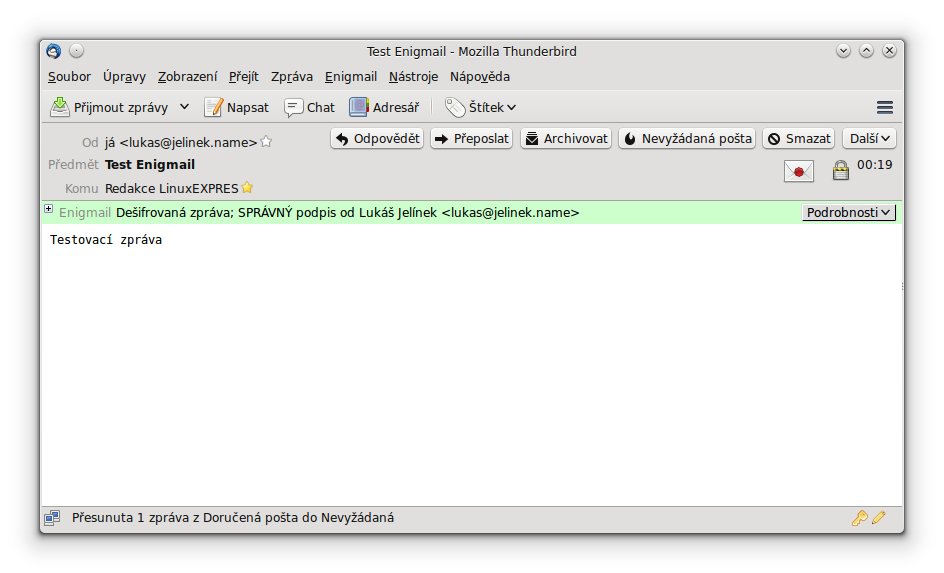Screen dimensions: 944x573
Task: Click the message time 00:19
Action: coord(874,164)
